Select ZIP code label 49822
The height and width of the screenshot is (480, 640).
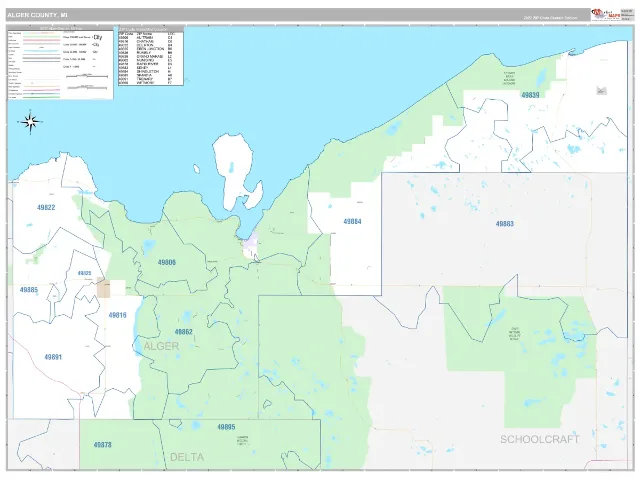click(x=46, y=207)
